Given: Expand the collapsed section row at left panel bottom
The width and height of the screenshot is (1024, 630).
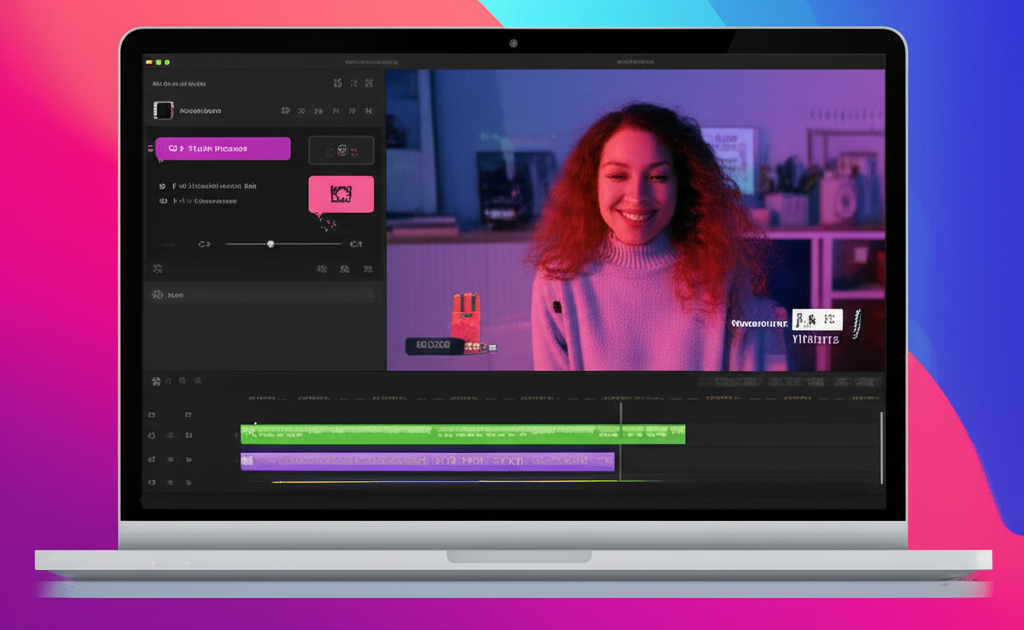Looking at the screenshot, I should (x=263, y=295).
